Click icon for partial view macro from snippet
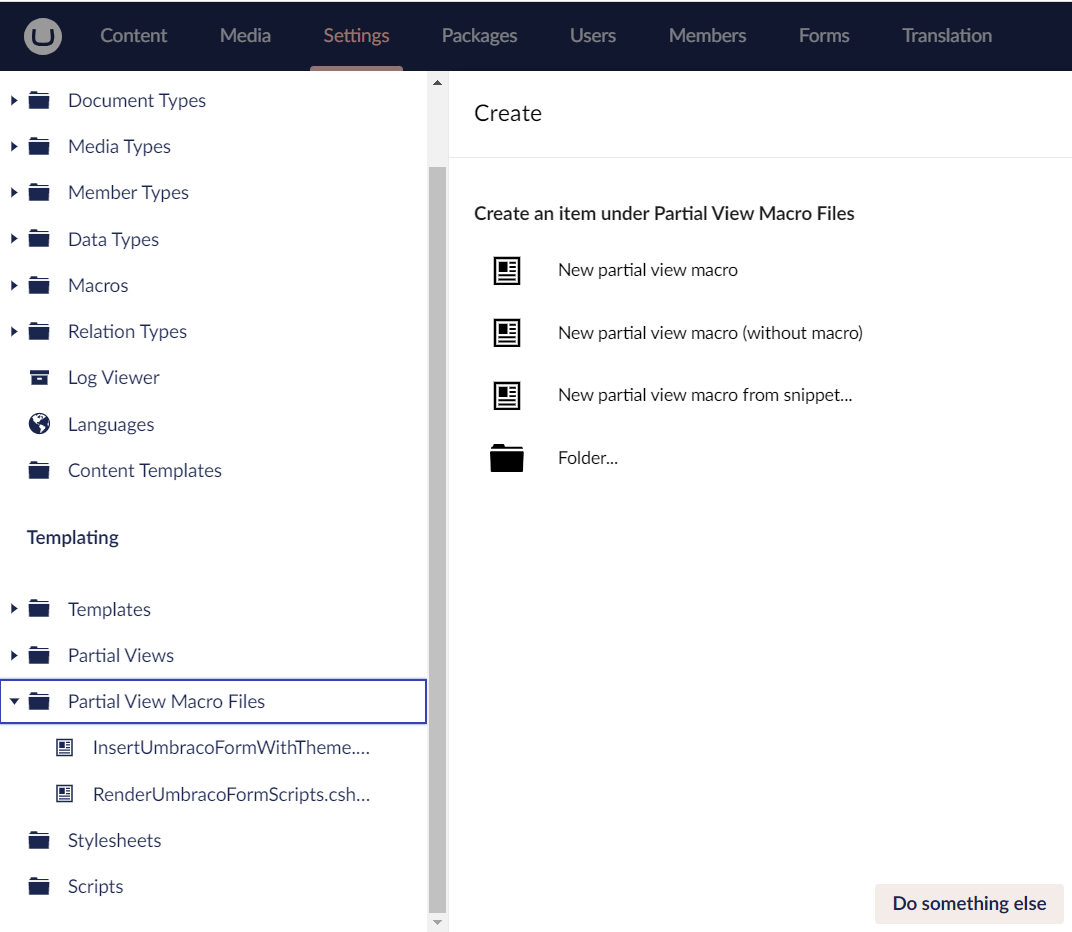This screenshot has height=932, width=1072. coord(507,395)
